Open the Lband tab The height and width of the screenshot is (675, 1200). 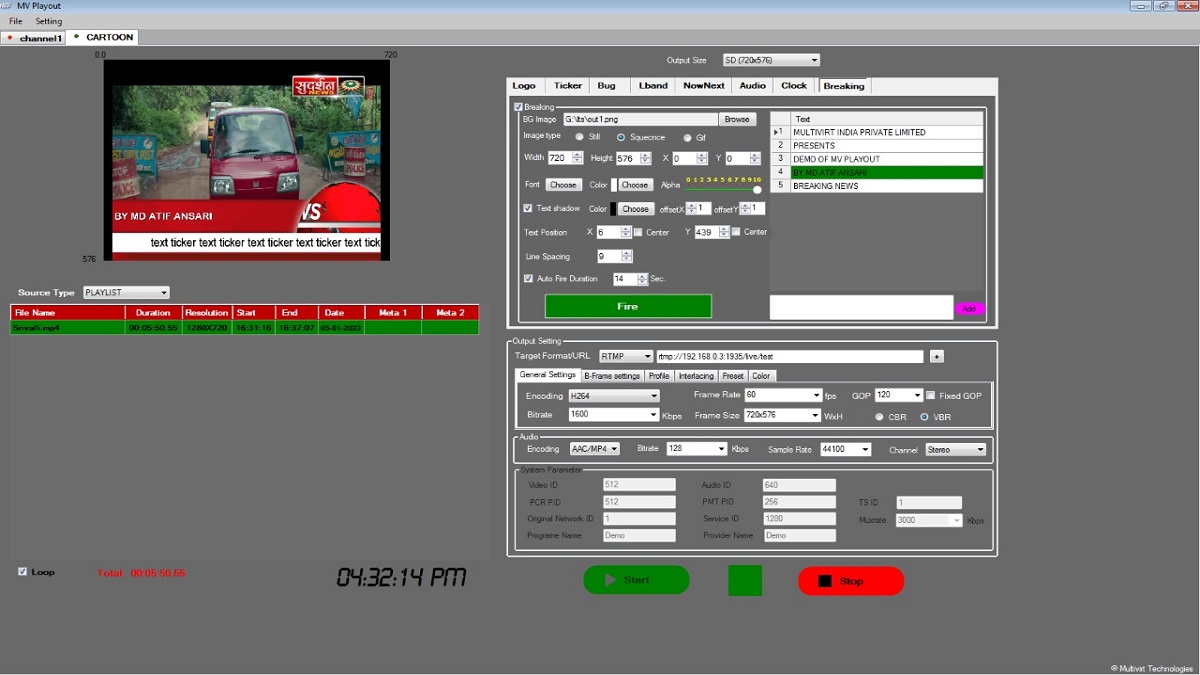pyautogui.click(x=653, y=86)
